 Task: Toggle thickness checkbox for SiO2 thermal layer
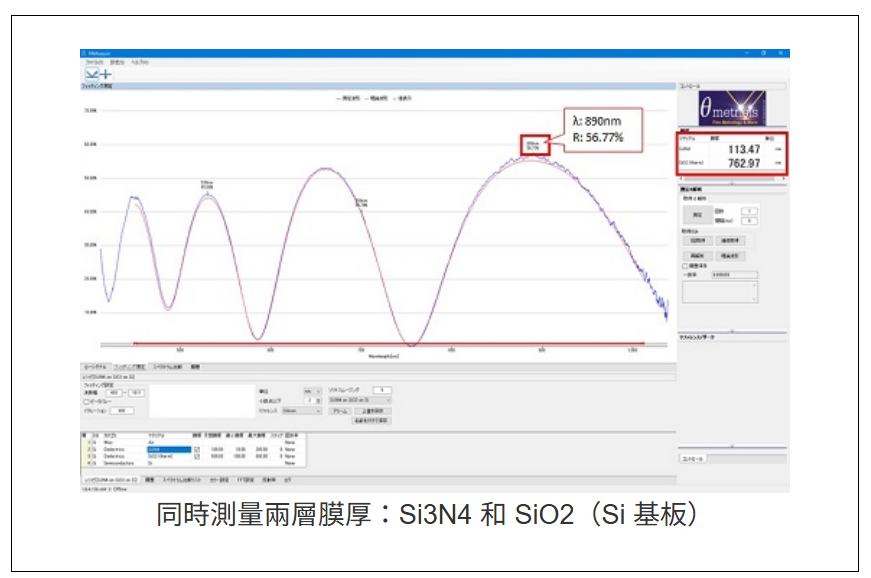click(197, 456)
